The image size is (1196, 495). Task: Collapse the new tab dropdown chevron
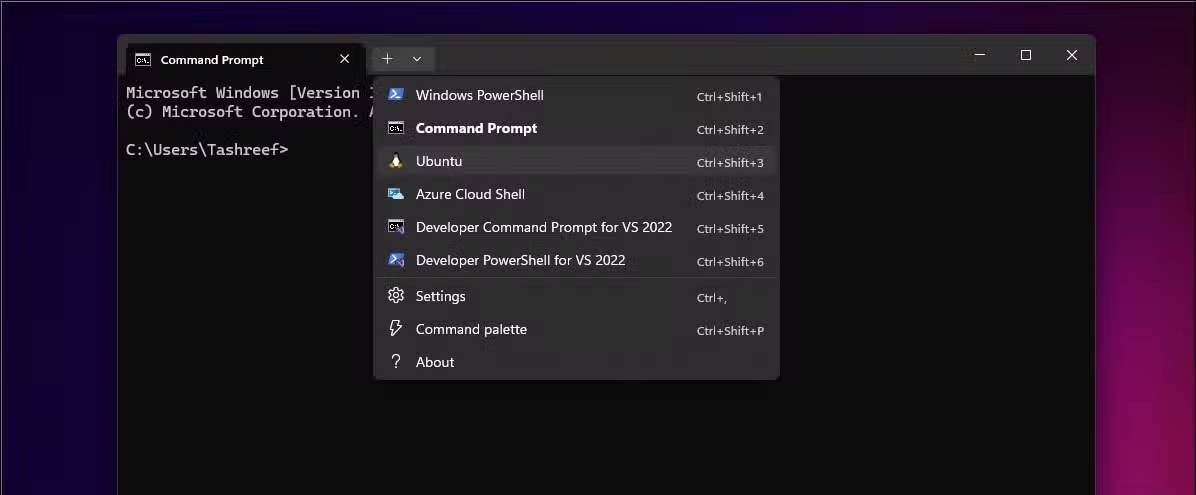click(x=417, y=59)
